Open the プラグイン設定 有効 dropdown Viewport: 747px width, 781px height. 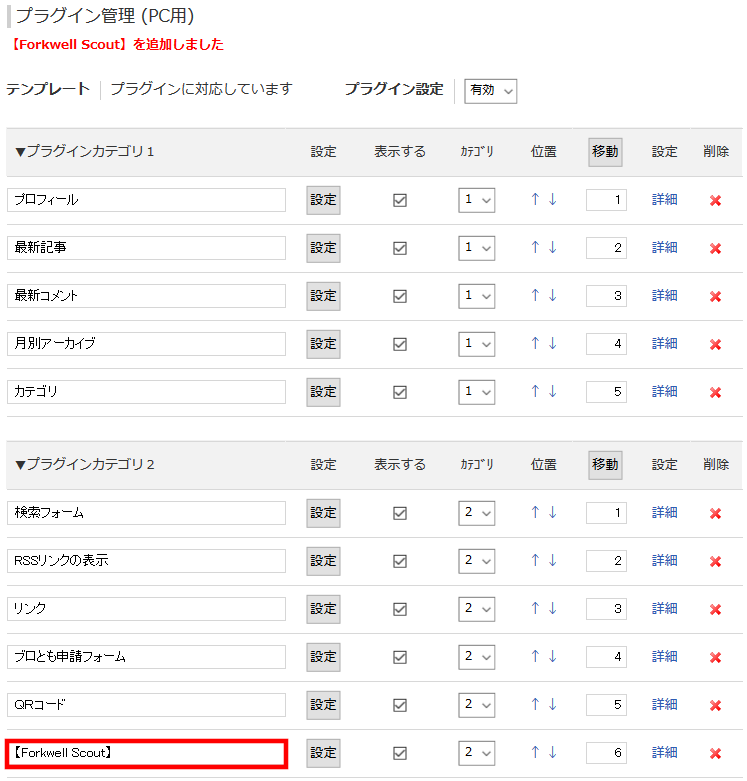[491, 91]
